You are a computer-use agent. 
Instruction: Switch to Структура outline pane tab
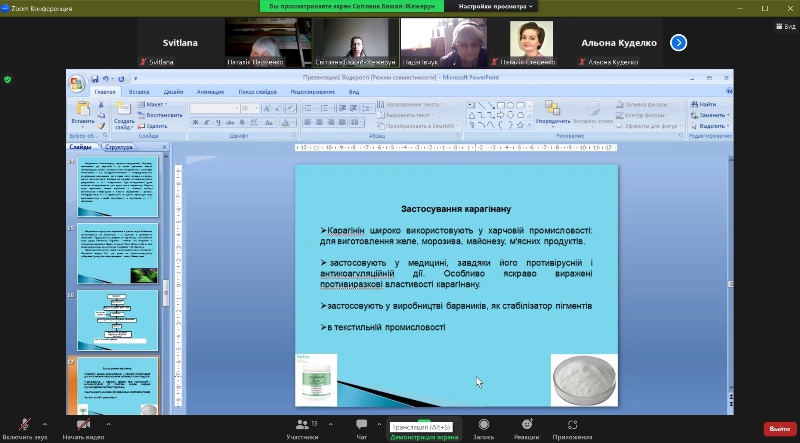click(119, 147)
